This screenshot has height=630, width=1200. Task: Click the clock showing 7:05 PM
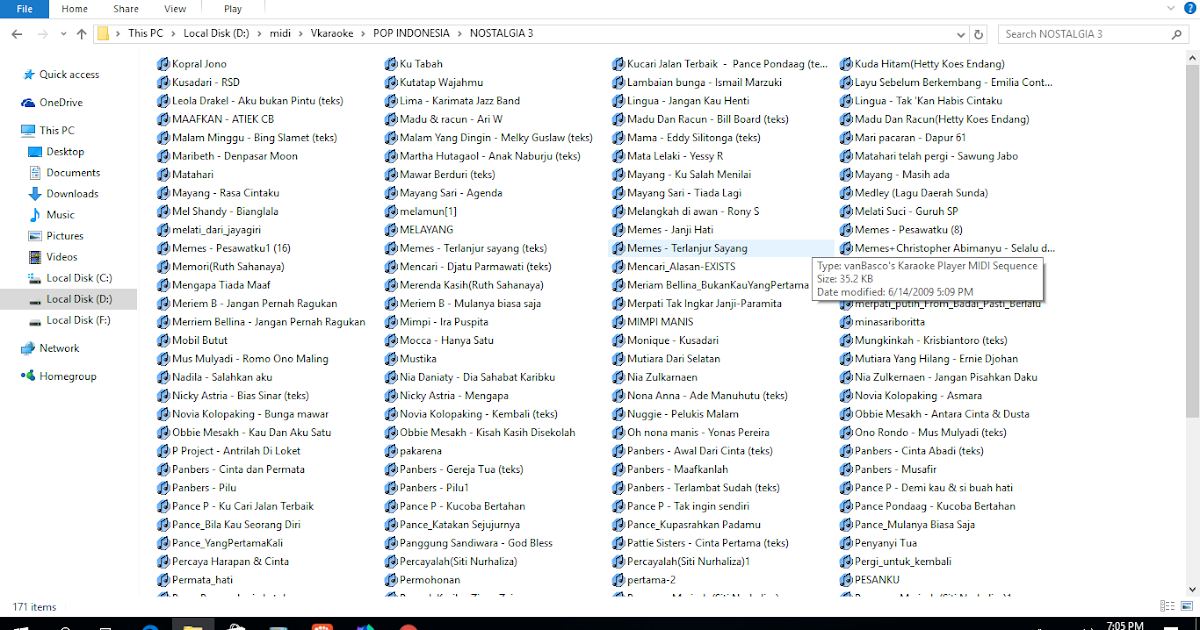tap(1125, 625)
